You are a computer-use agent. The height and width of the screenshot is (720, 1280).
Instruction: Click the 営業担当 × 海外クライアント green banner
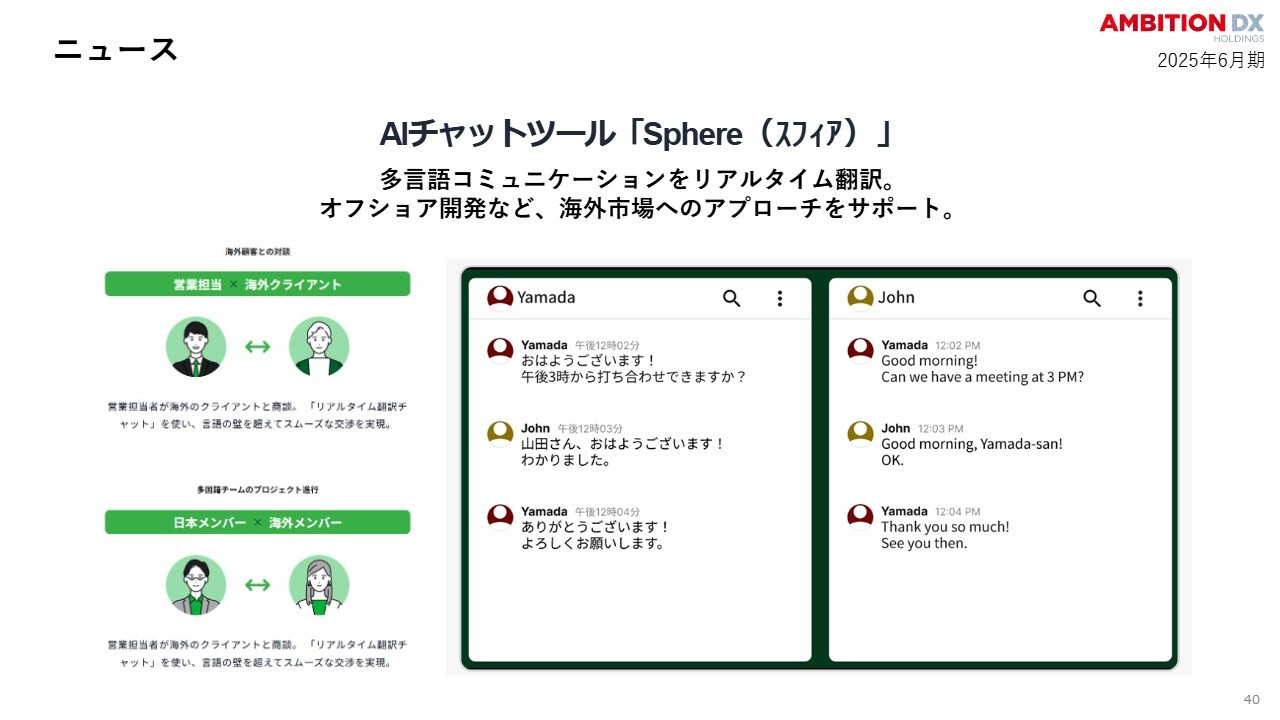pos(257,284)
